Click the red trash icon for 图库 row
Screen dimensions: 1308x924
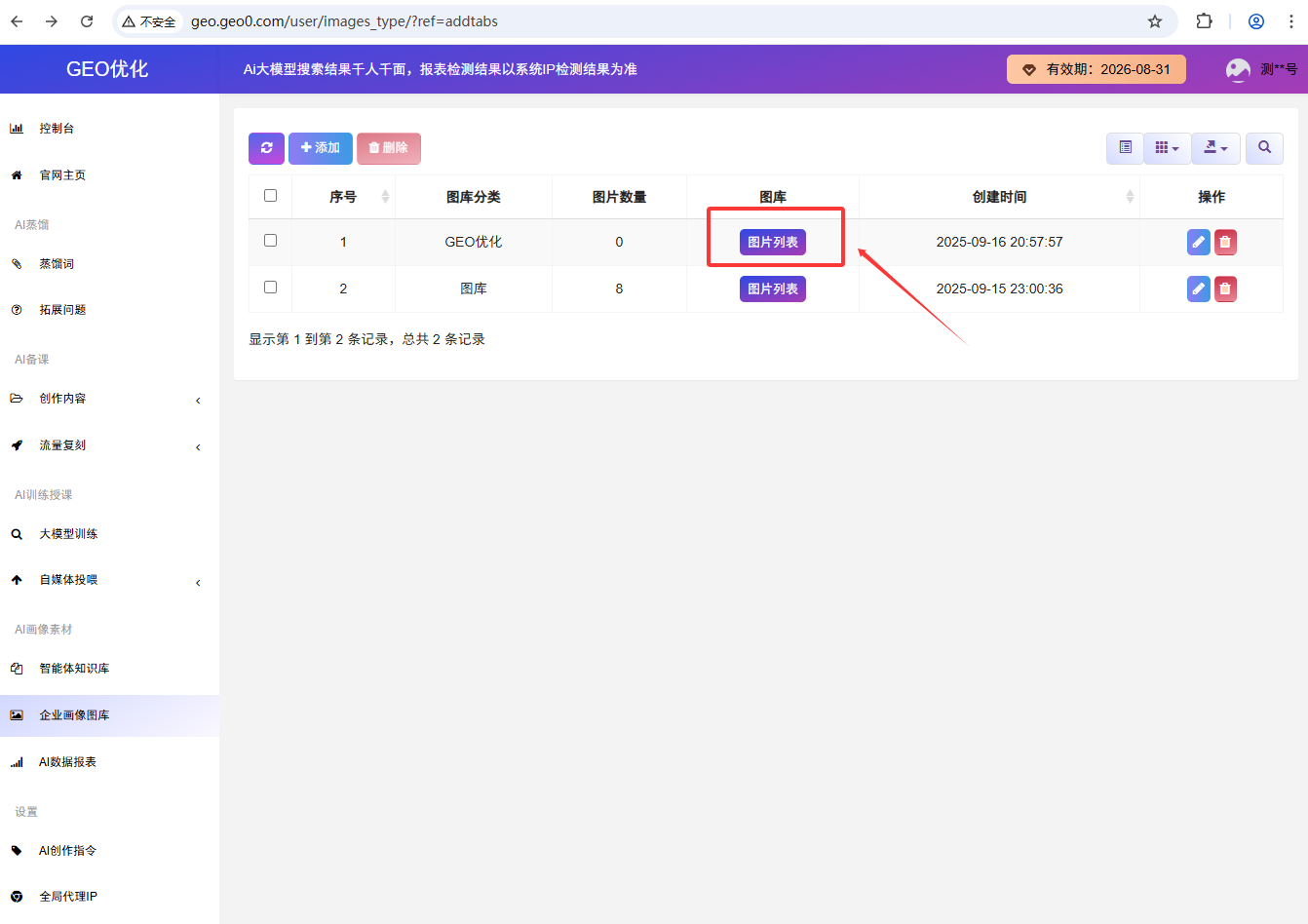(1225, 289)
